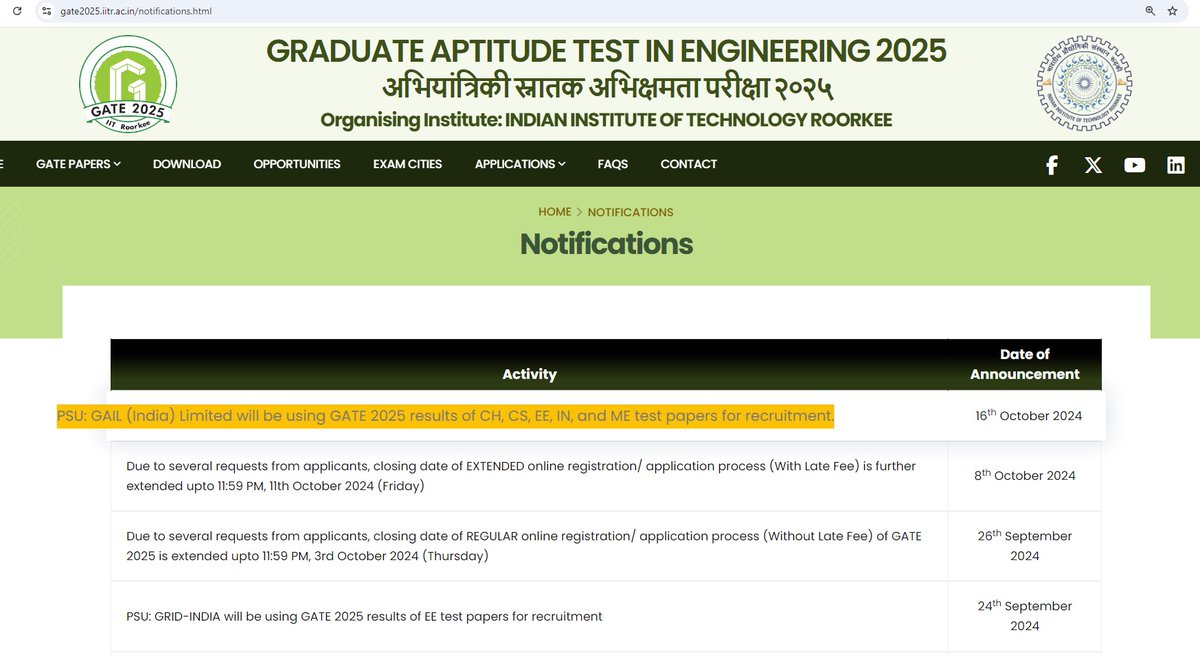Open the CONTACT menu item
The image size is (1200, 657).
(x=689, y=164)
